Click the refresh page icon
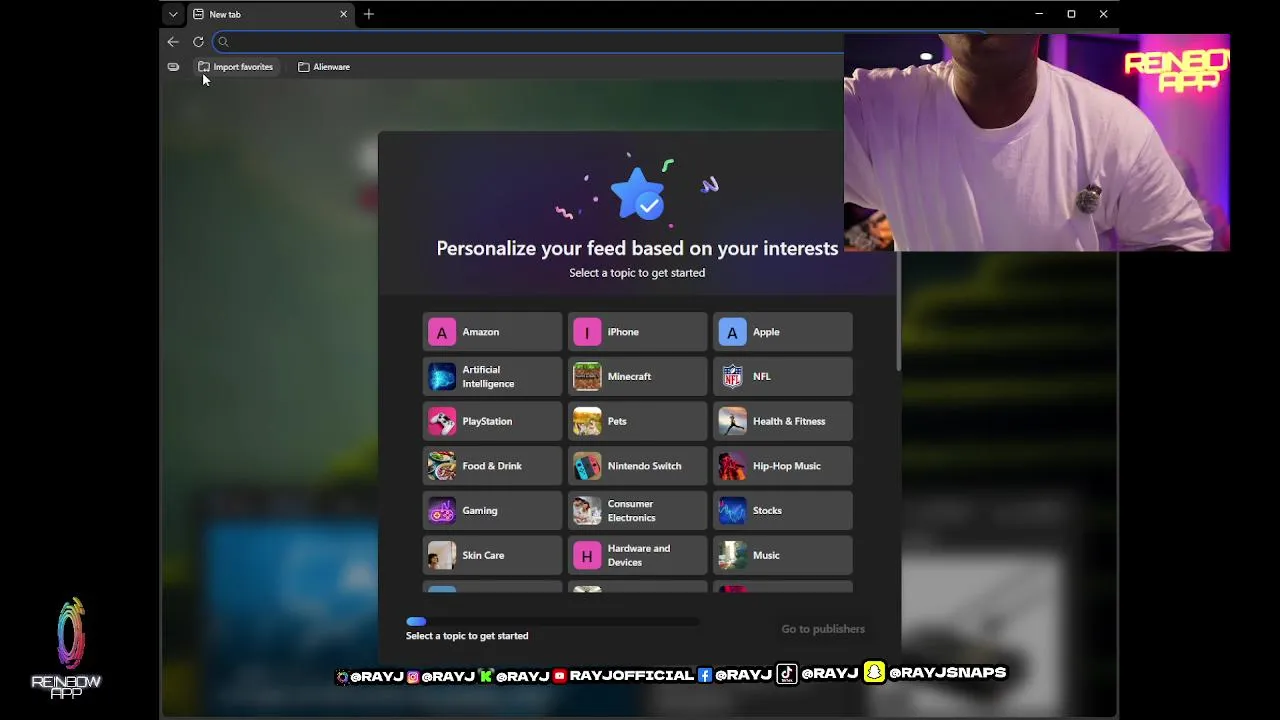Screen dimensions: 1280x720 click(x=198, y=42)
